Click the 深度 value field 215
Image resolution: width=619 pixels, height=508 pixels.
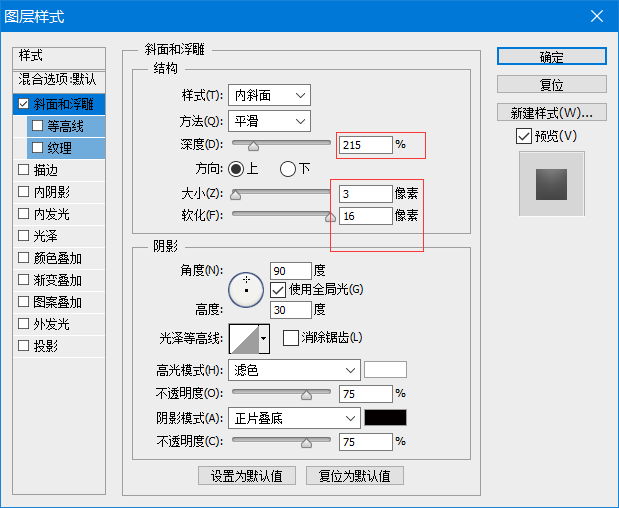click(x=366, y=145)
